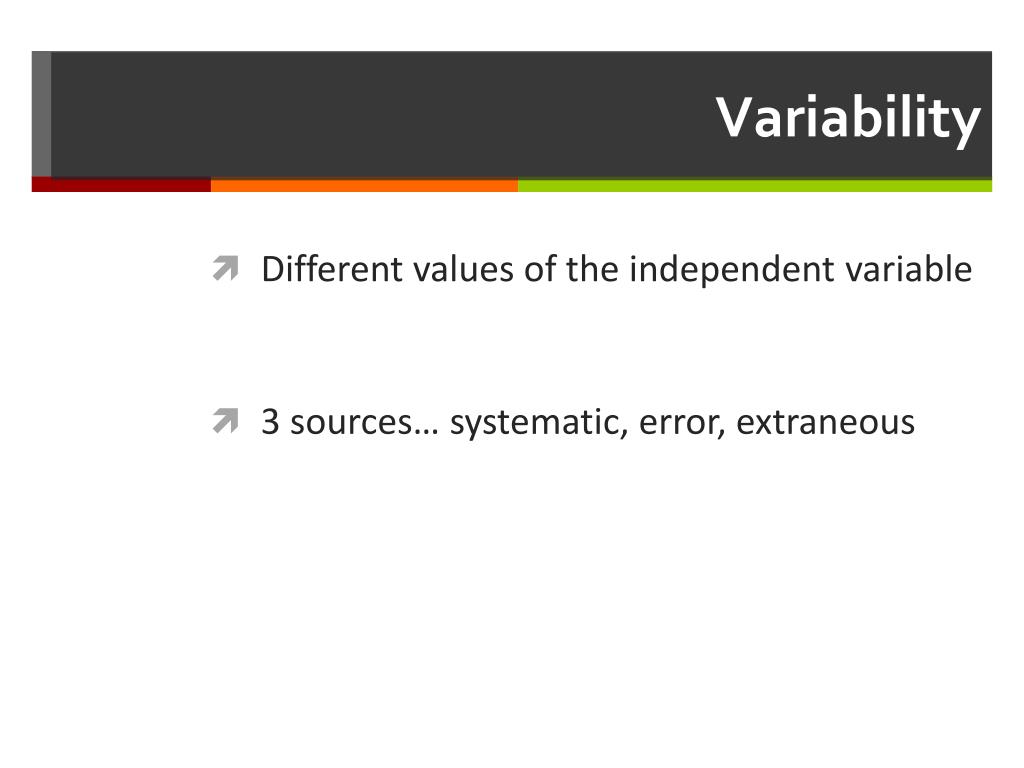
Task: Select the text Different values of the independent variable
Action: [616, 270]
